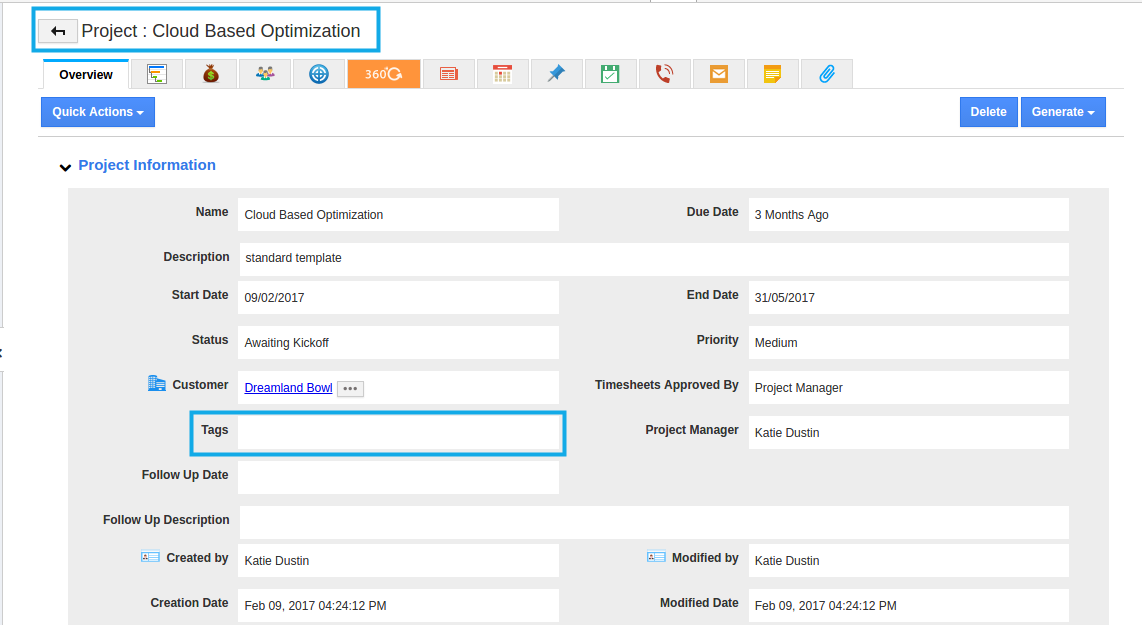Open the Dreamland Bowl customer link
This screenshot has height=625, width=1142.
pyautogui.click(x=288, y=388)
